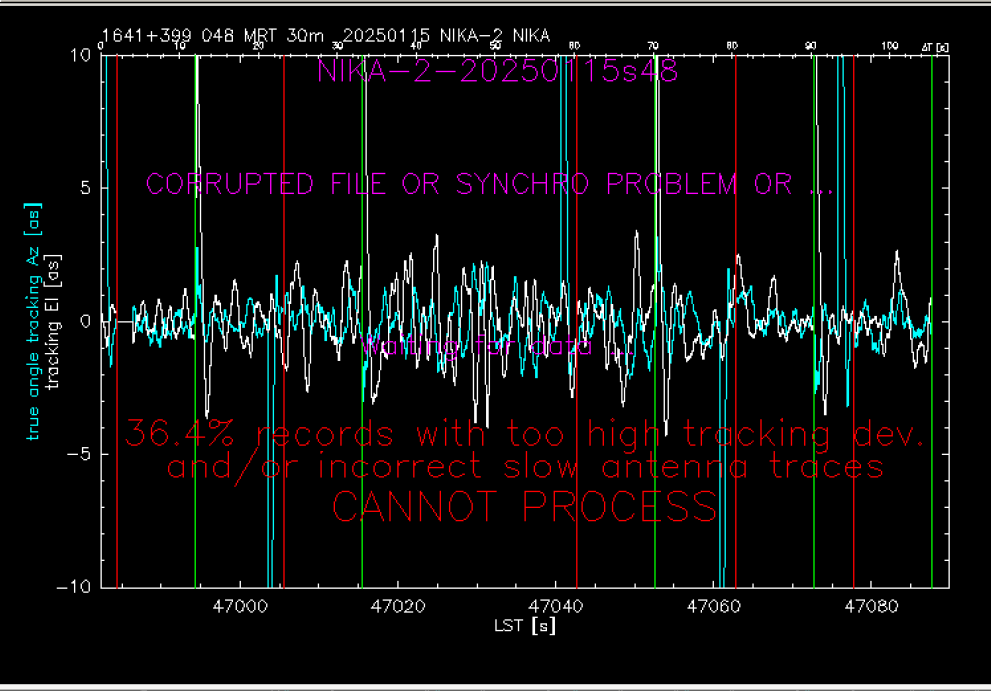
Task: Click the "and/or incorrect slow antenna traces" text
Action: [x=524, y=466]
